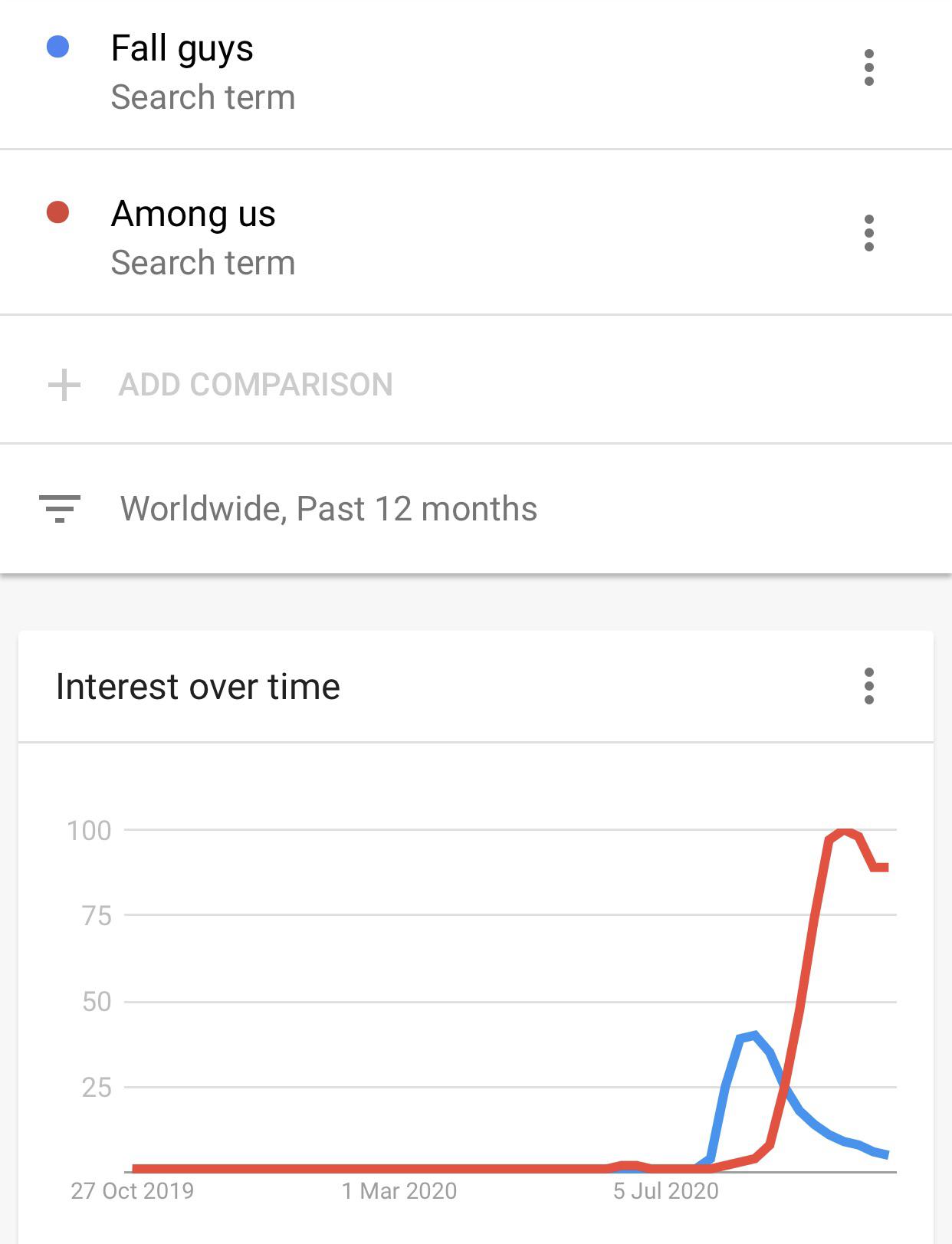Open the Worldwide, Past 12 months filter
952x1244 pixels.
(330, 508)
